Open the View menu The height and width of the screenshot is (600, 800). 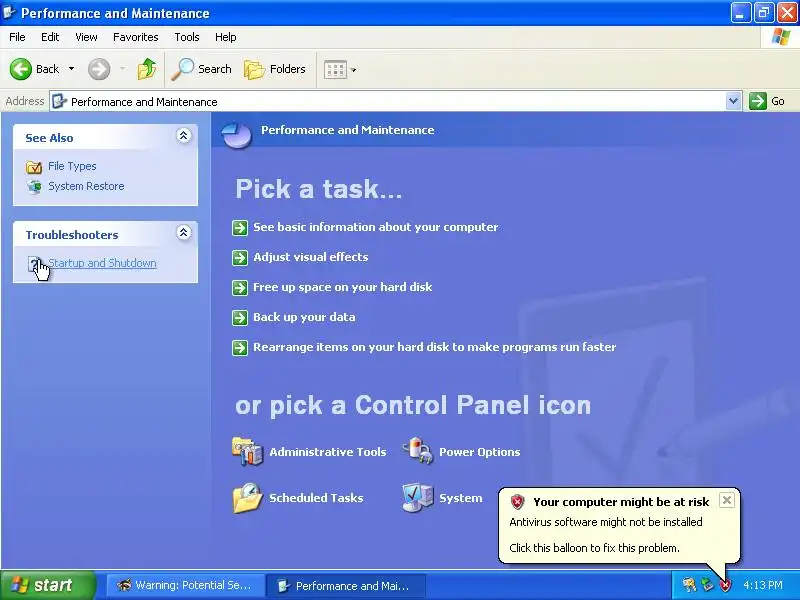coord(86,37)
